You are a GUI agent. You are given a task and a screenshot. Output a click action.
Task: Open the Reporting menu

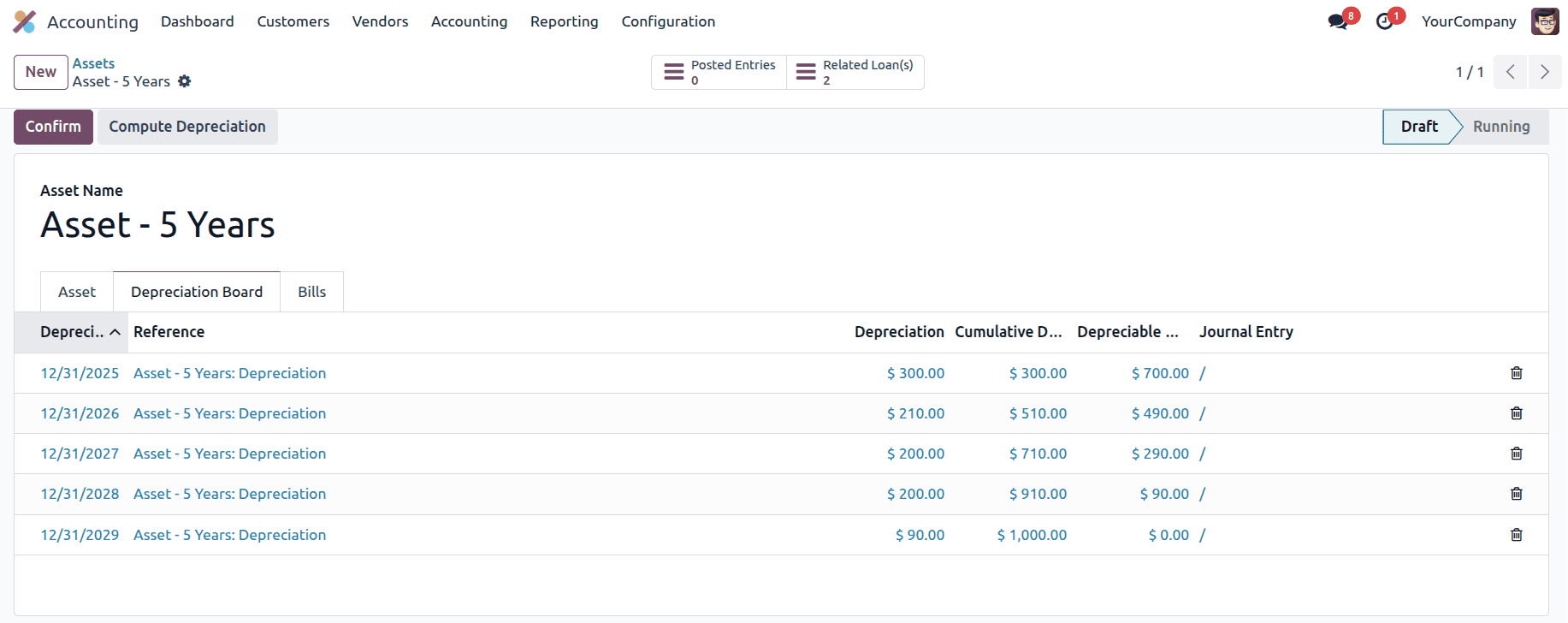[565, 21]
